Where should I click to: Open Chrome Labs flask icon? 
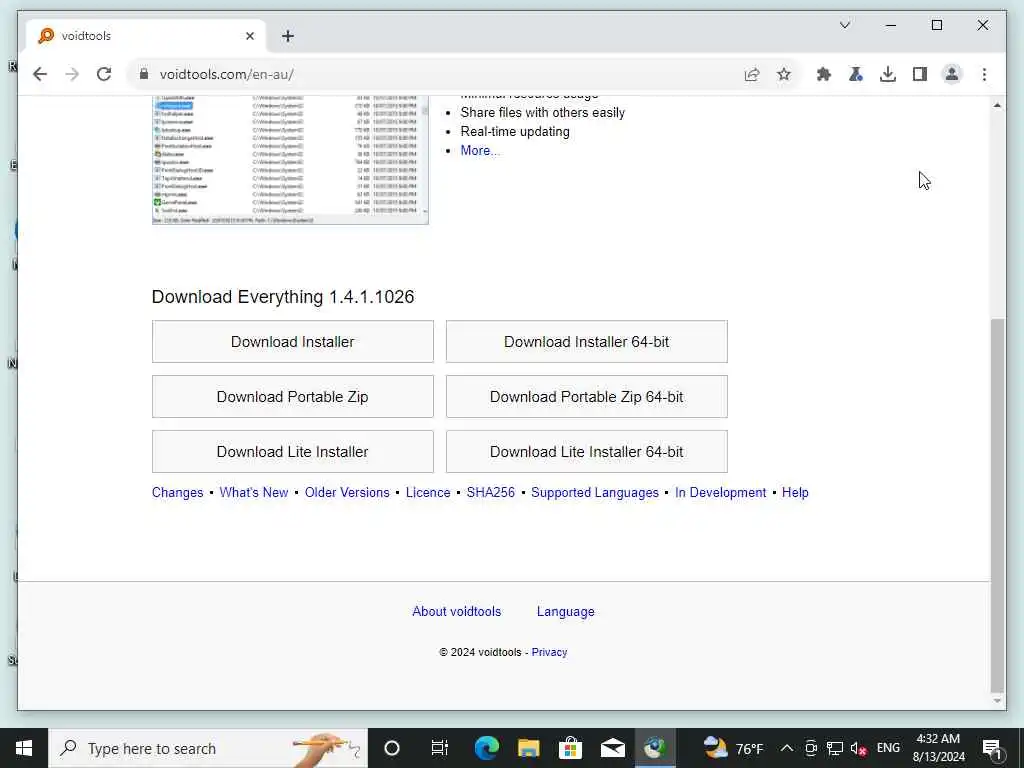click(x=856, y=74)
